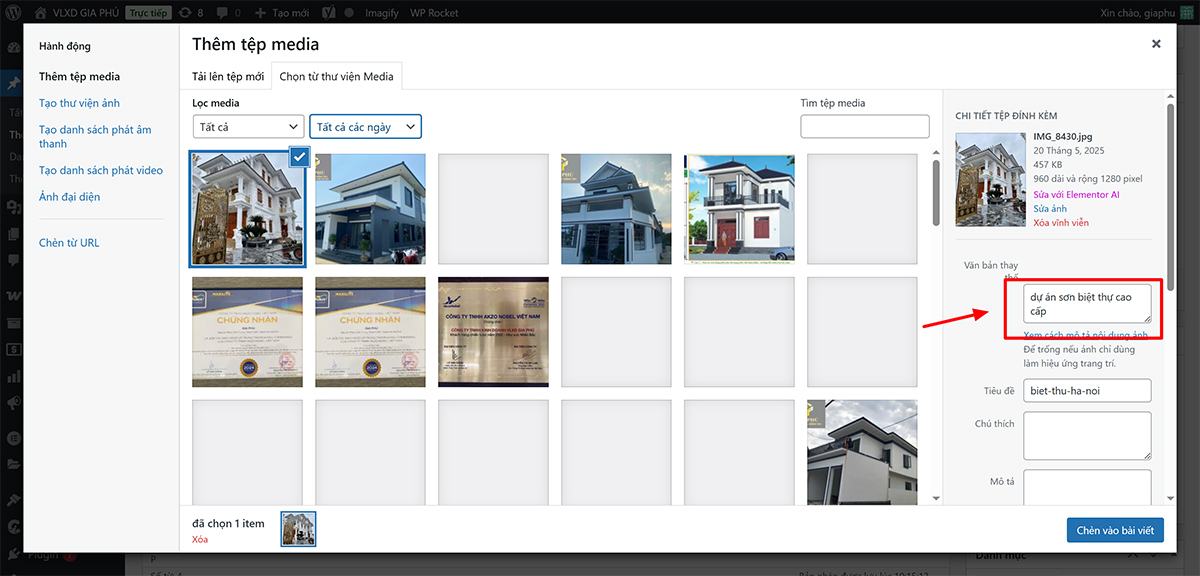The image size is (1200, 576).
Task: Select 'Tạo thư viện ảnh' in left menu
Action: [x=79, y=104]
